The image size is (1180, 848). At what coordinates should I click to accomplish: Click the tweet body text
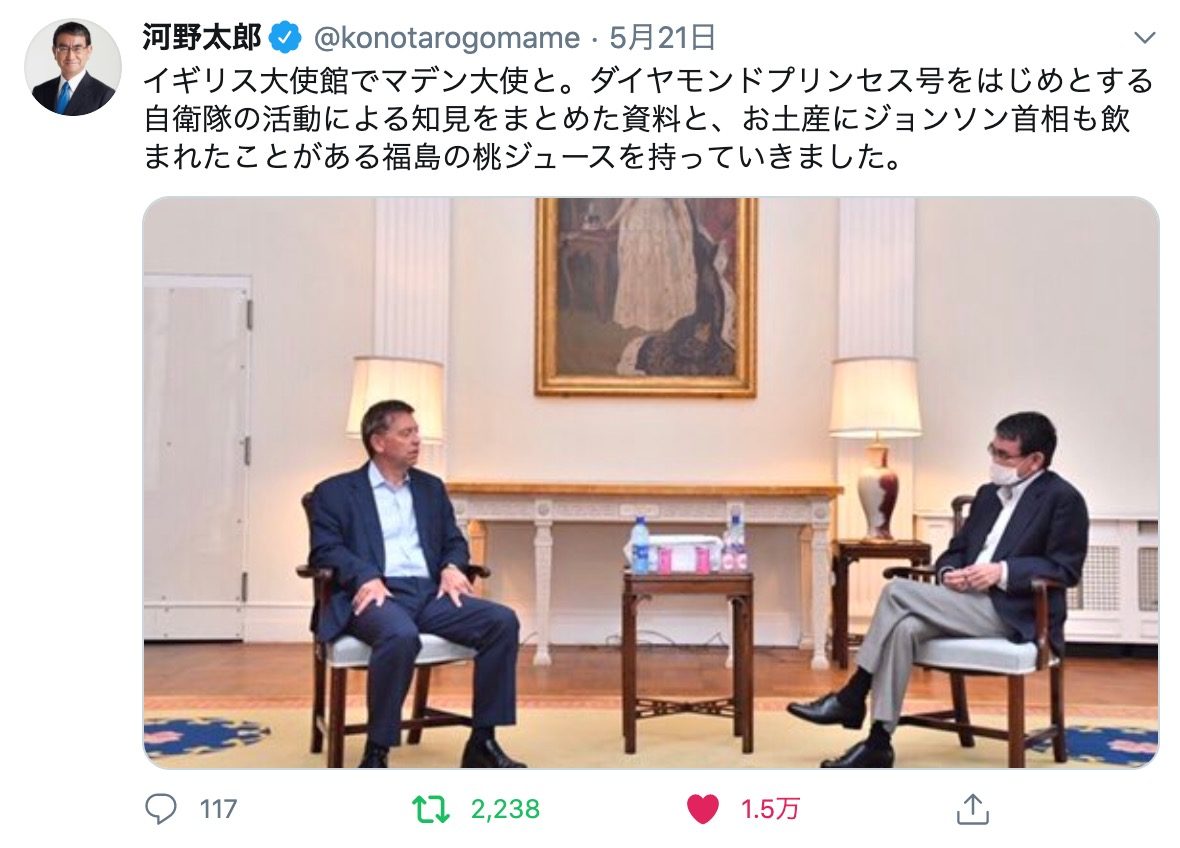[648, 119]
